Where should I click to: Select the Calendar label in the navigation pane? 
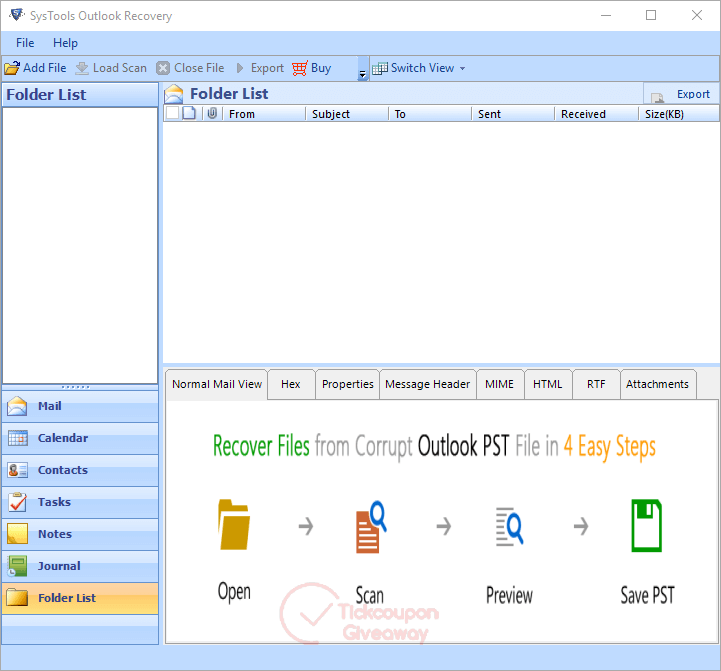tap(63, 438)
